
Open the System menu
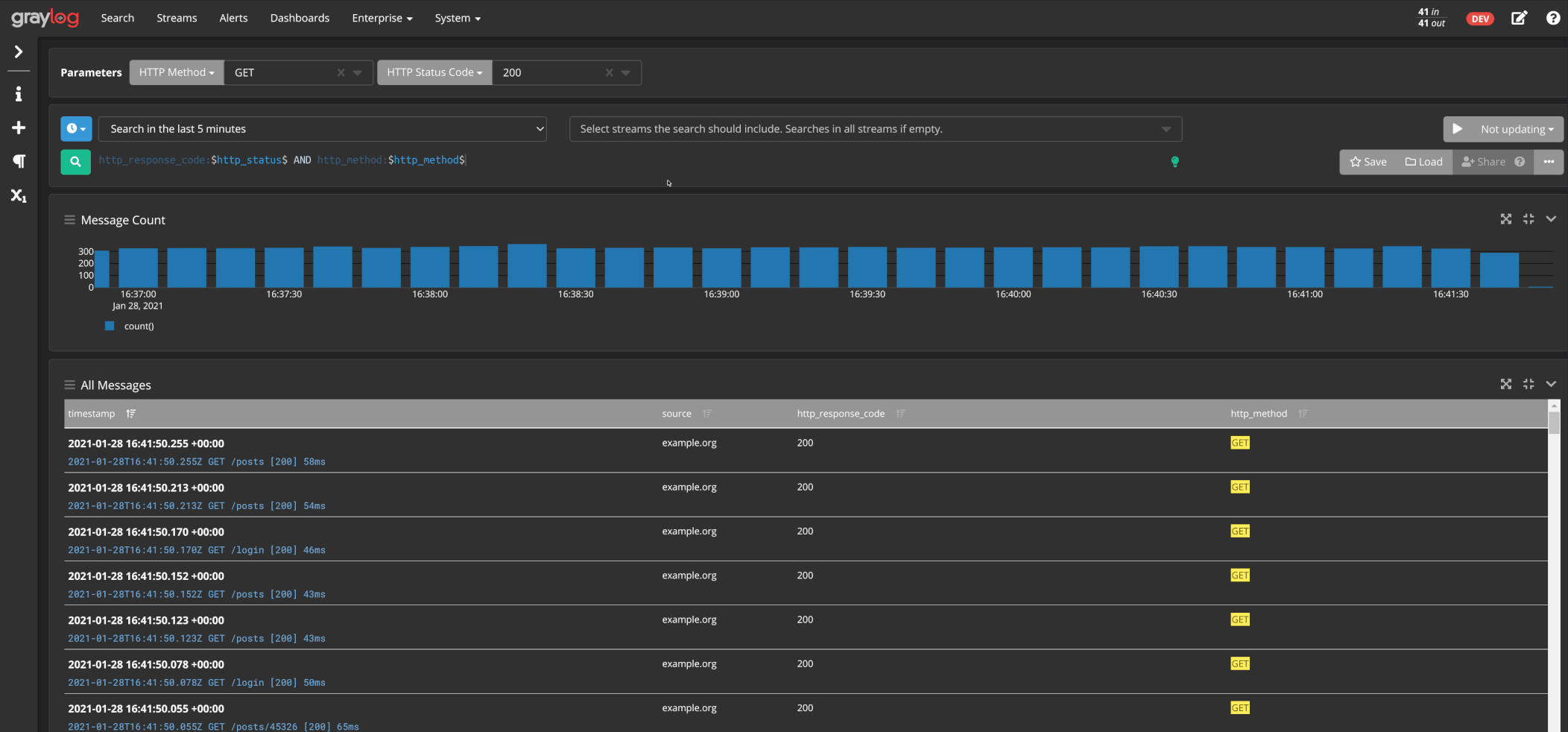[458, 18]
